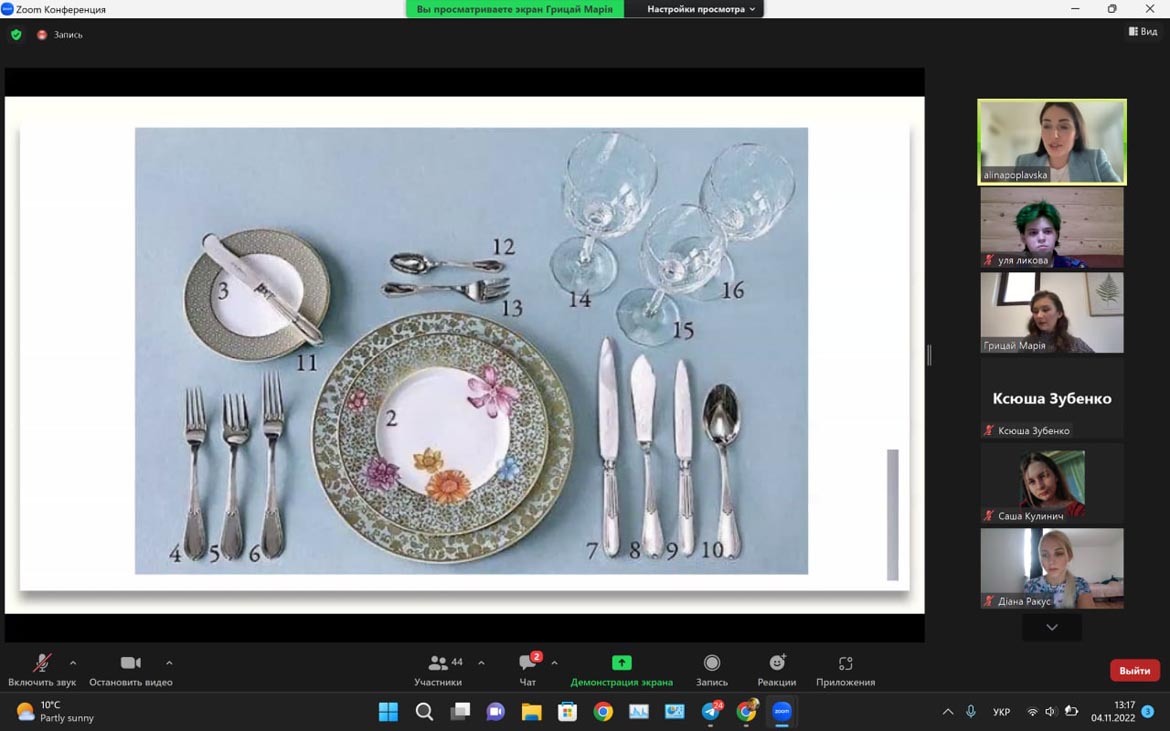
Task: Click the shared slide's grey scrollbar
Action: click(892, 515)
